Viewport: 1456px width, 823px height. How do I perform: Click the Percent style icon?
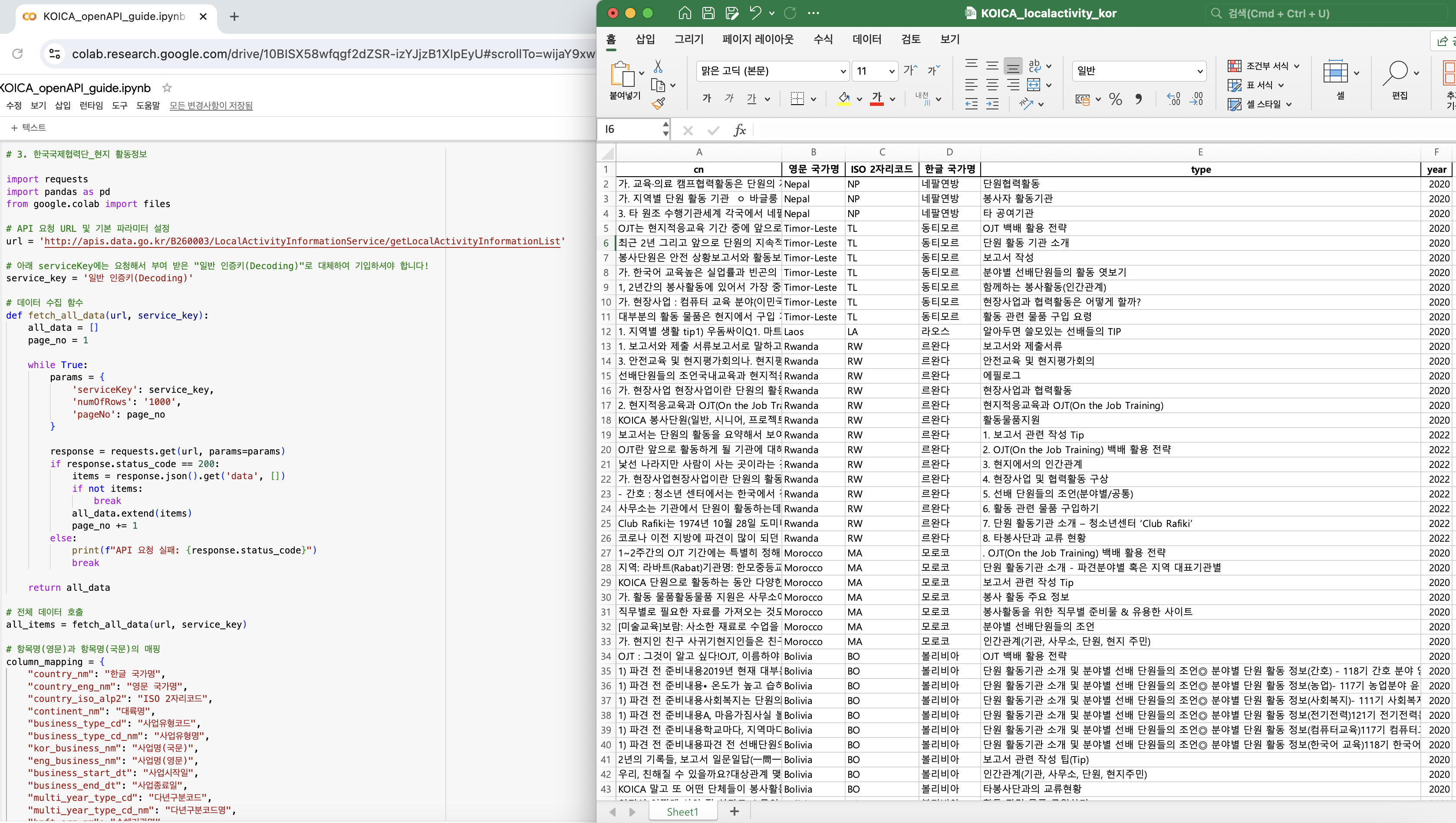(1116, 99)
